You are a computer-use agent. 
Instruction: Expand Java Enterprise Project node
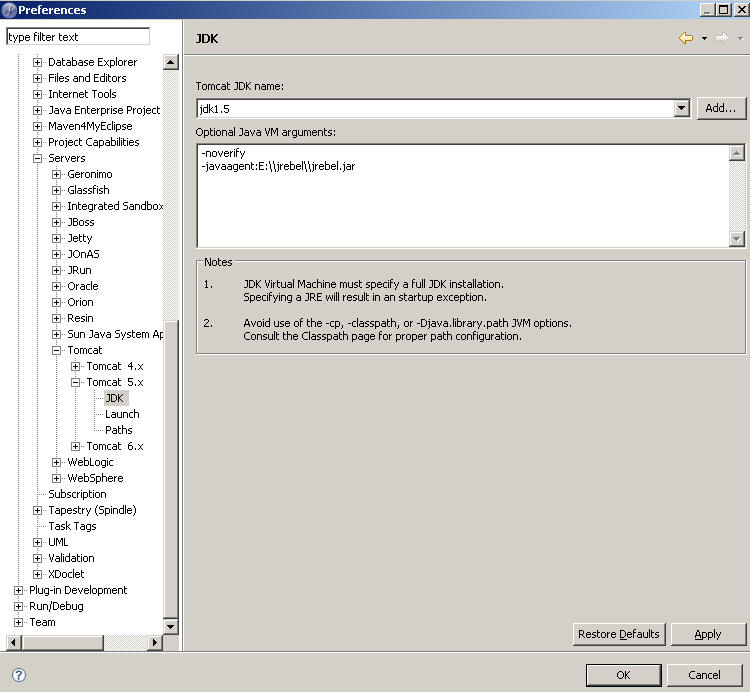(x=37, y=110)
